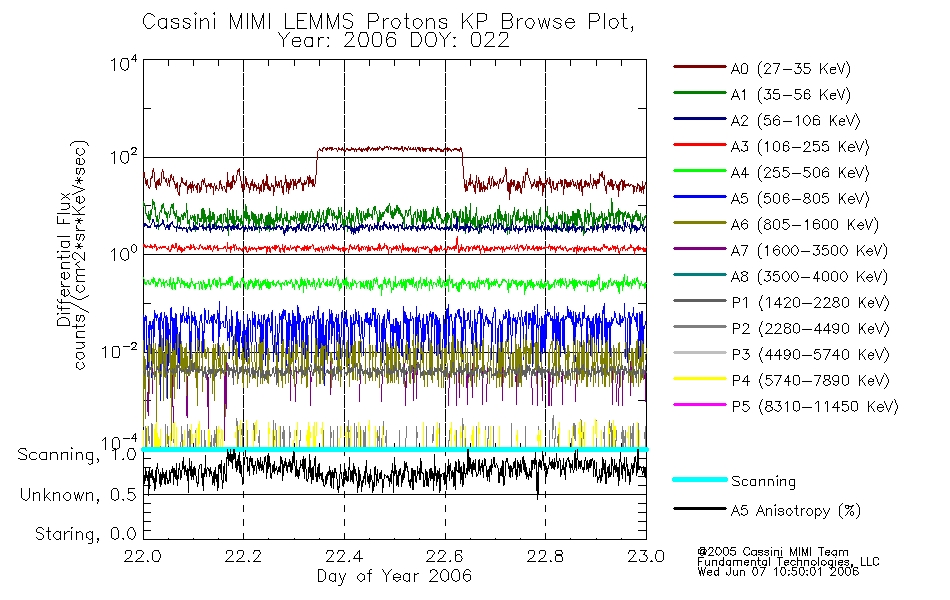The height and width of the screenshot is (600, 950).
Task: Click the x-axis tick label 22.4
Action: click(x=344, y=556)
